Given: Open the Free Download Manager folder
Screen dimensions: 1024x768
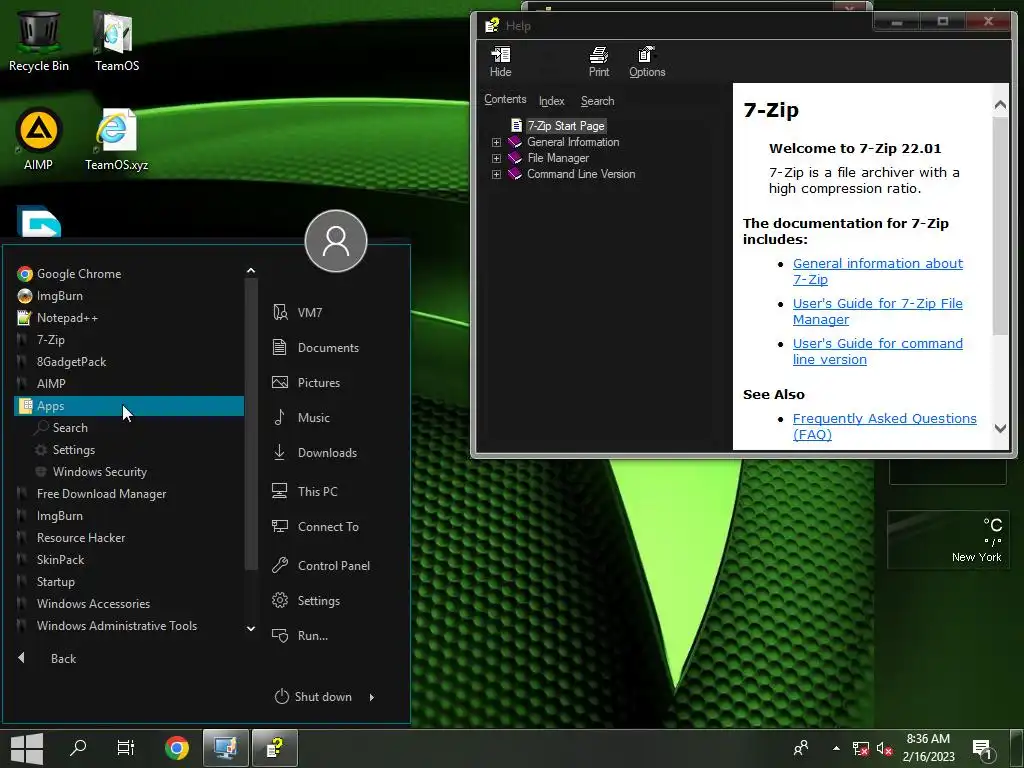Looking at the screenshot, I should 129,494.
